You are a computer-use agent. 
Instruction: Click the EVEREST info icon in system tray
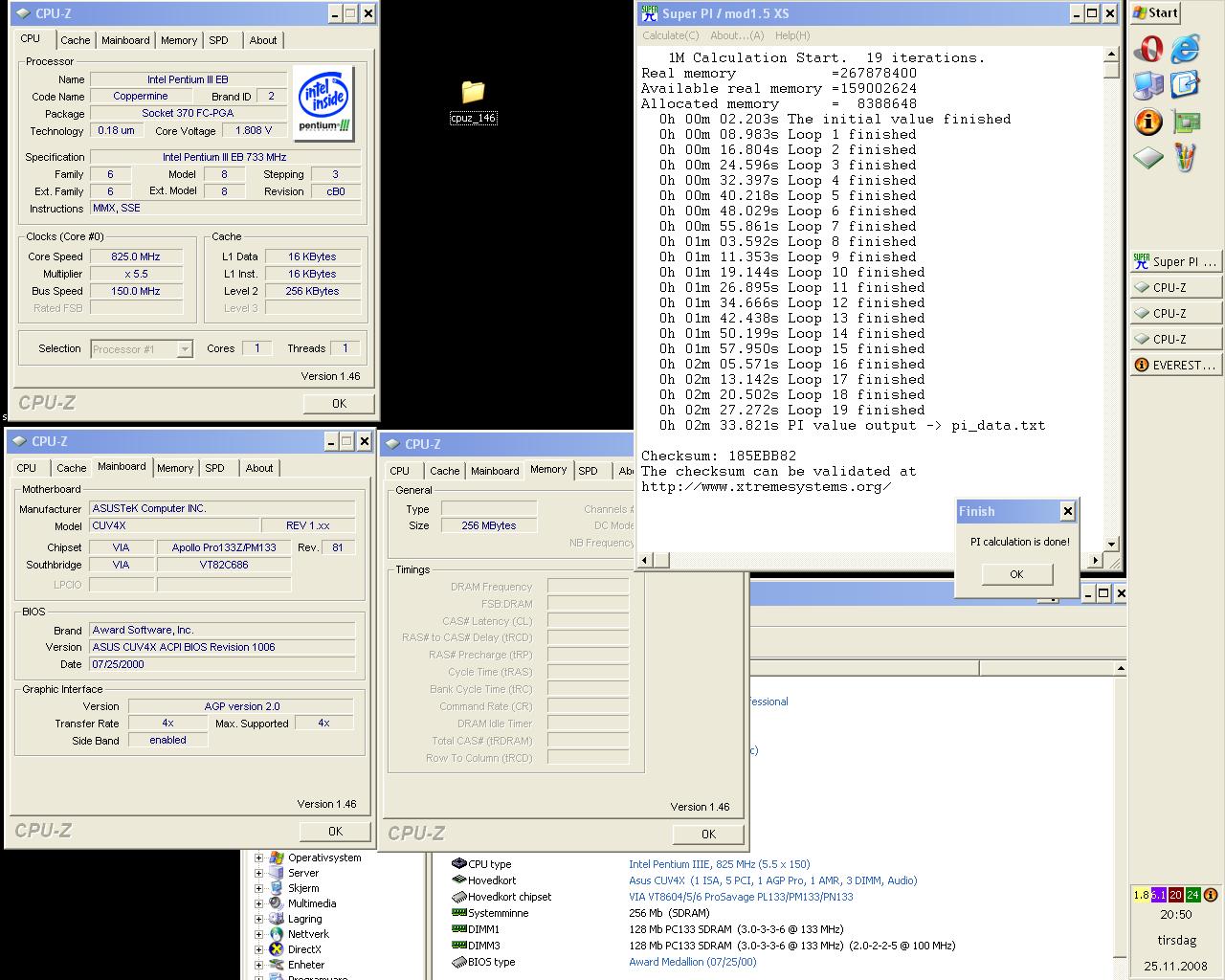[x=1211, y=895]
